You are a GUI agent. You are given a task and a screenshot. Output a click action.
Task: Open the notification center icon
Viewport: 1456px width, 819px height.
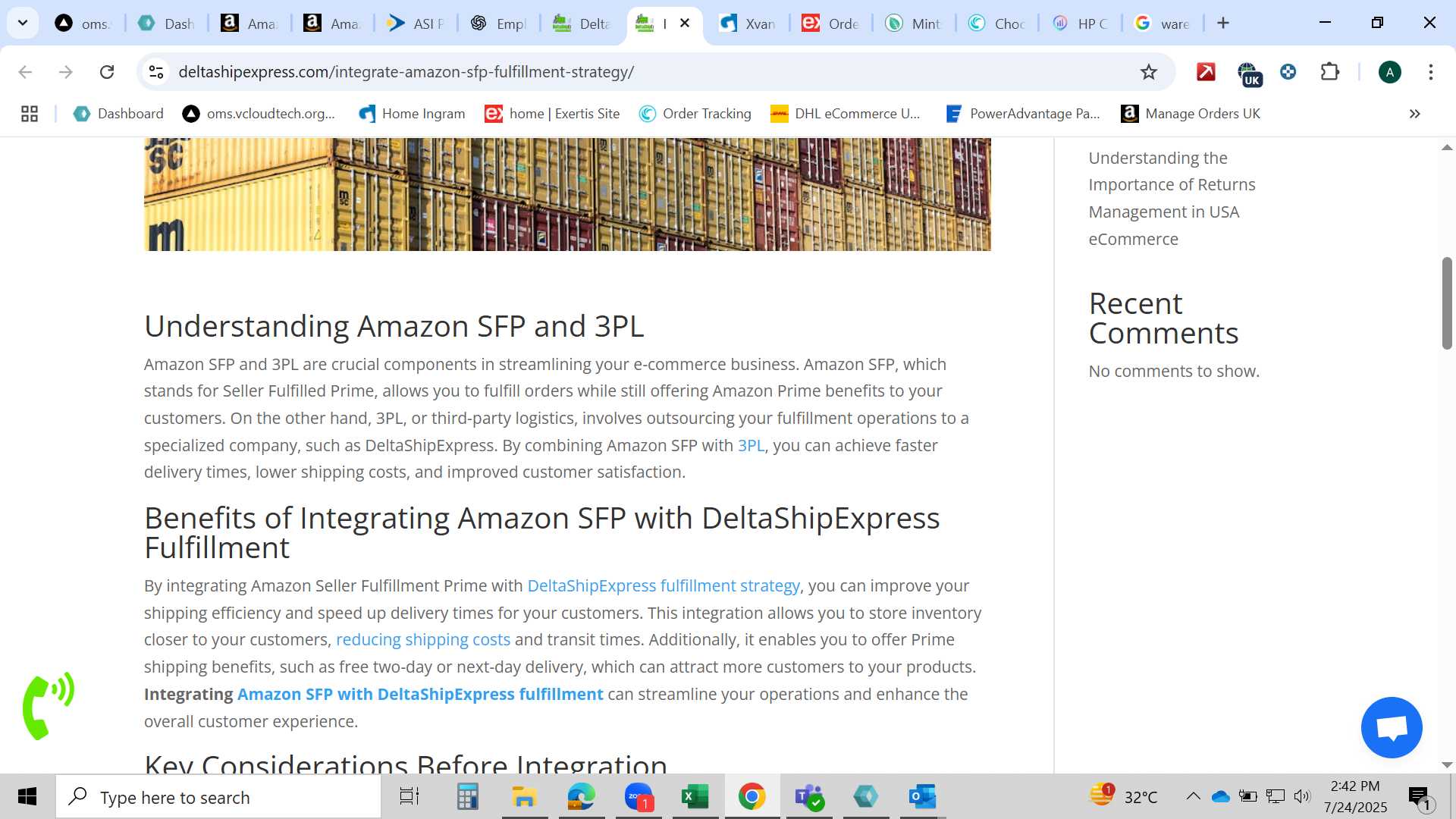click(1420, 797)
